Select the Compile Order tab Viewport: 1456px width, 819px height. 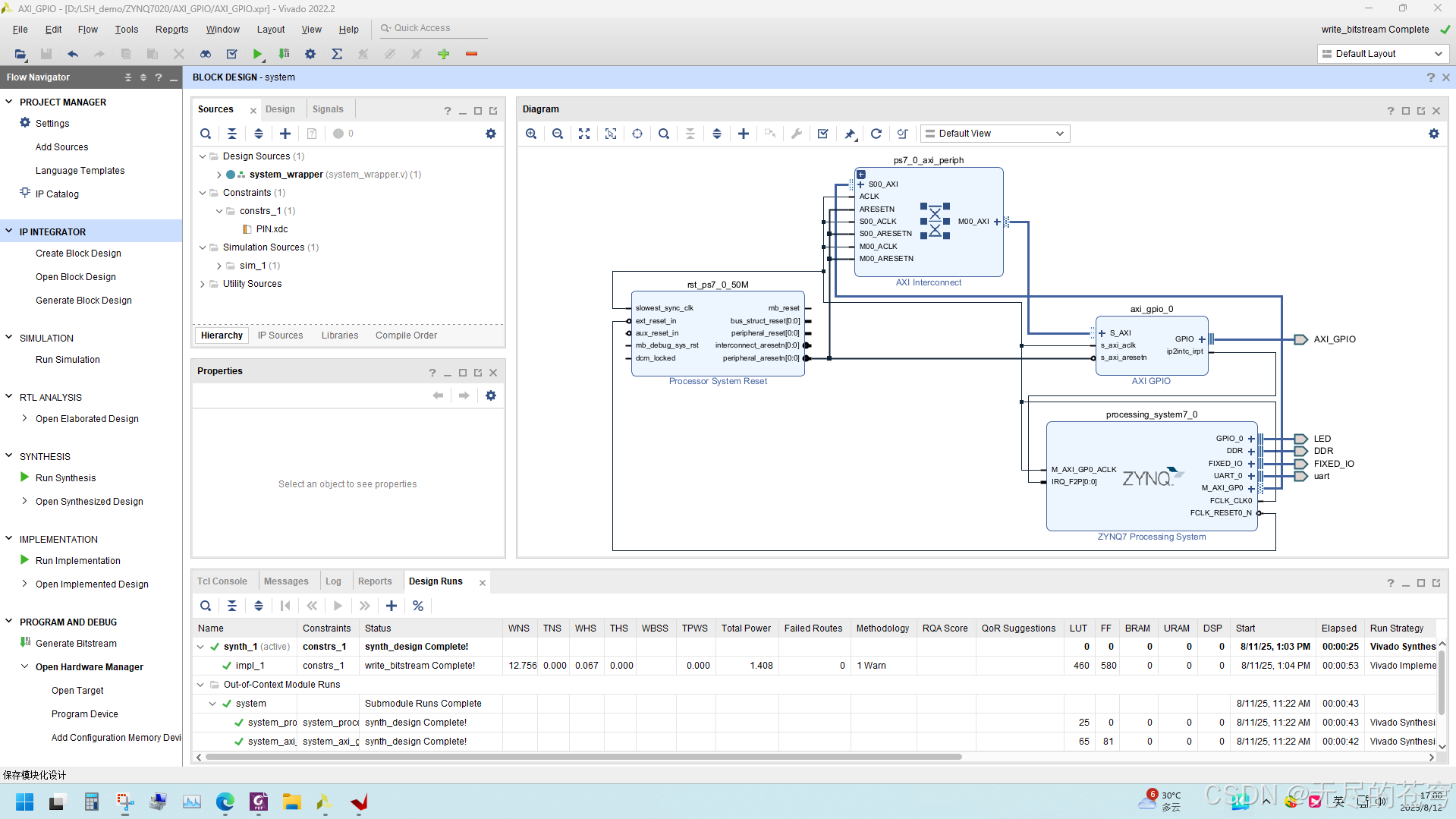pos(406,335)
